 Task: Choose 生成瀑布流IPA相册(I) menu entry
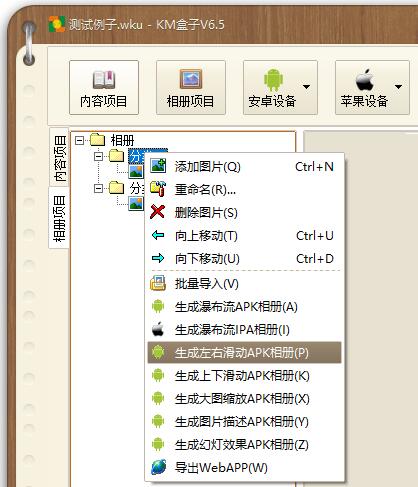244,330
